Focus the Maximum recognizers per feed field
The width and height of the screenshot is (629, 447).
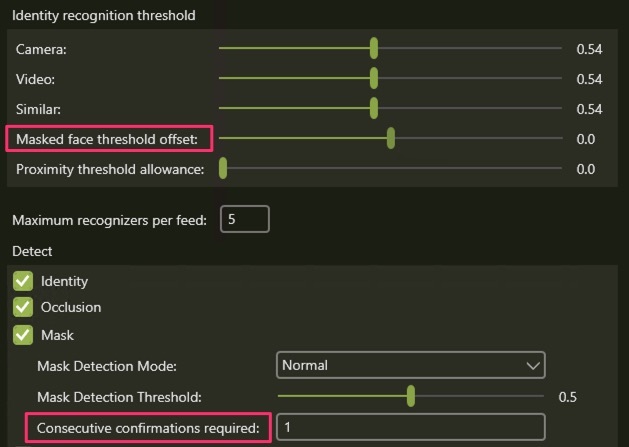tap(244, 219)
